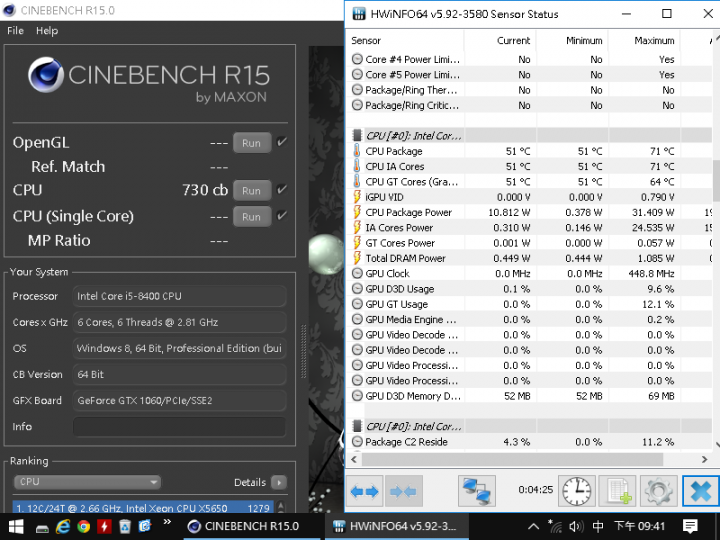Click the volume speaker tray icon

[576, 526]
